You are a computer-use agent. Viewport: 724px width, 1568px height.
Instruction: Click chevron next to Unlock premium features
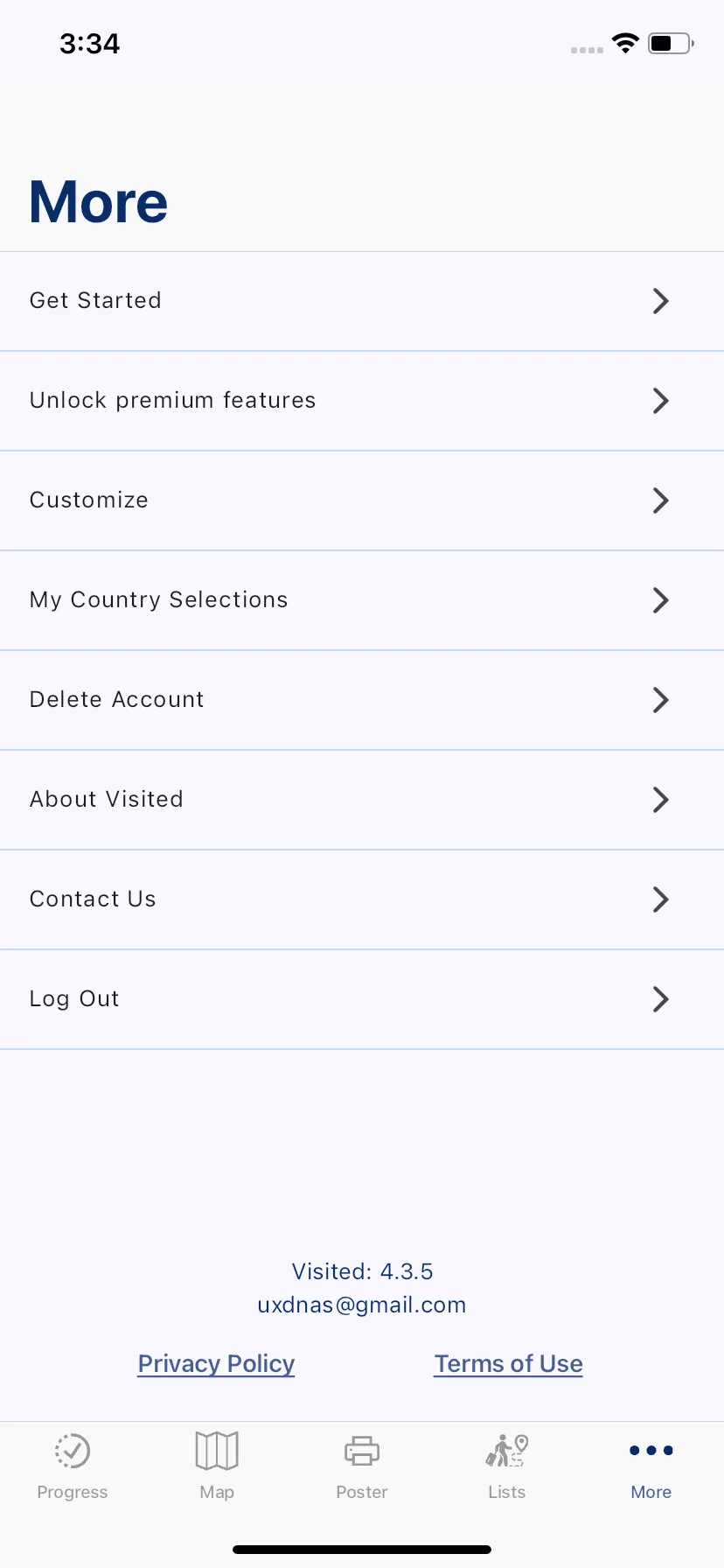coord(661,401)
